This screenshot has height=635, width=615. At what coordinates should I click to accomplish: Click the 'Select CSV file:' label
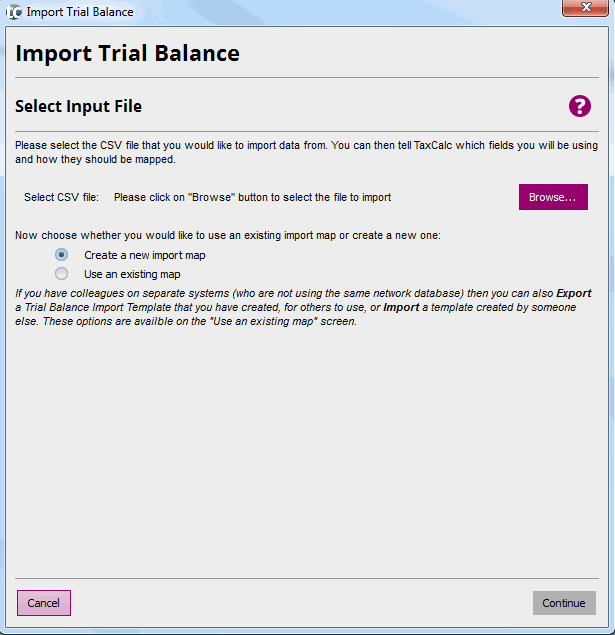click(61, 197)
